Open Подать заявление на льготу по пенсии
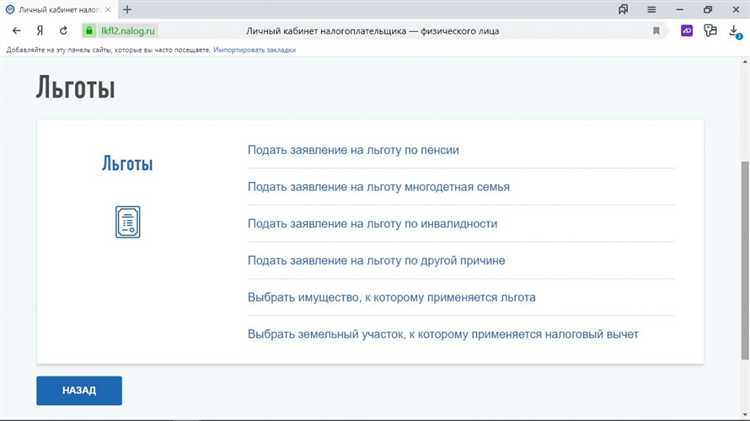This screenshot has width=750, height=421. coord(353,150)
